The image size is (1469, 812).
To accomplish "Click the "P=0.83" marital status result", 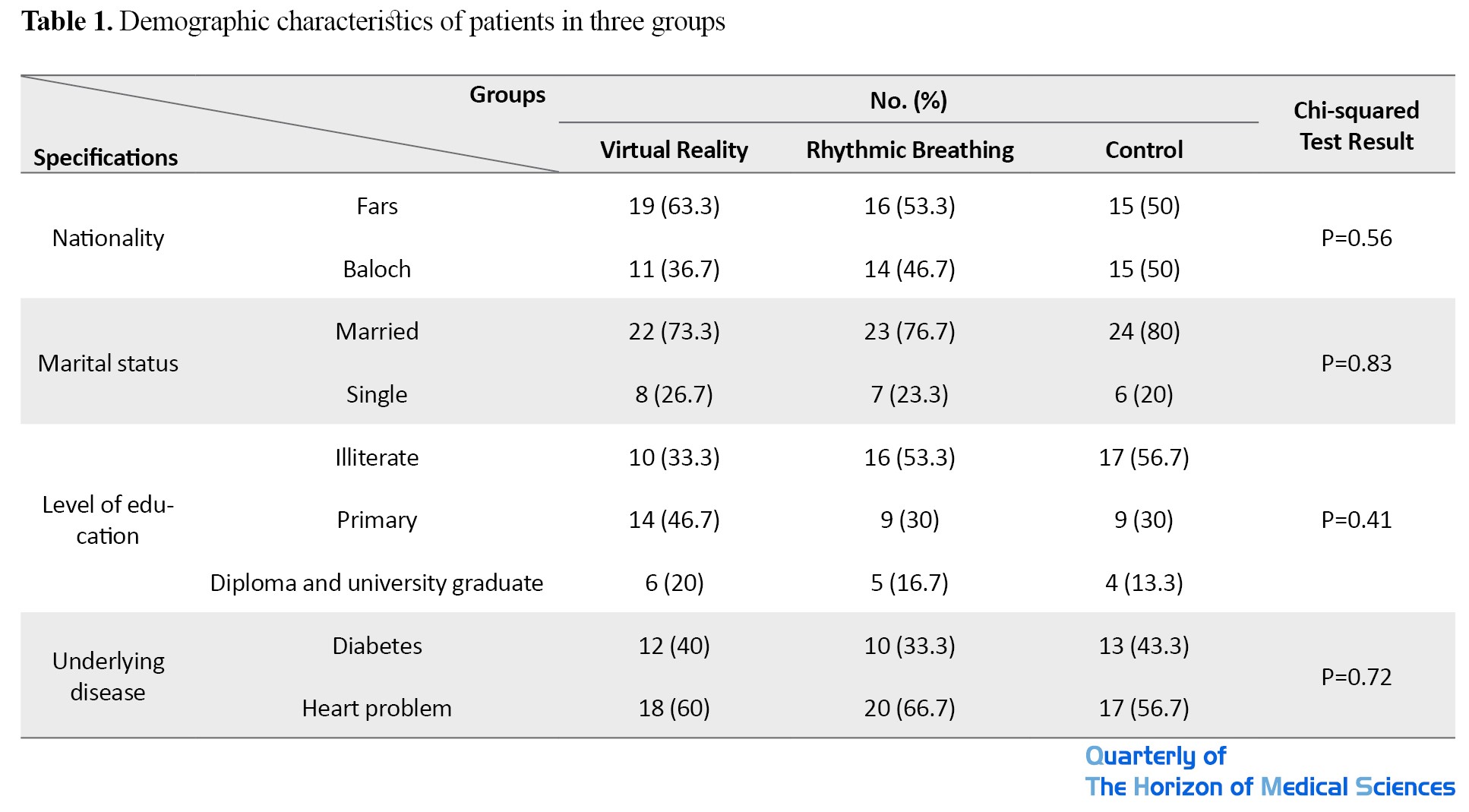I will click(x=1356, y=363).
